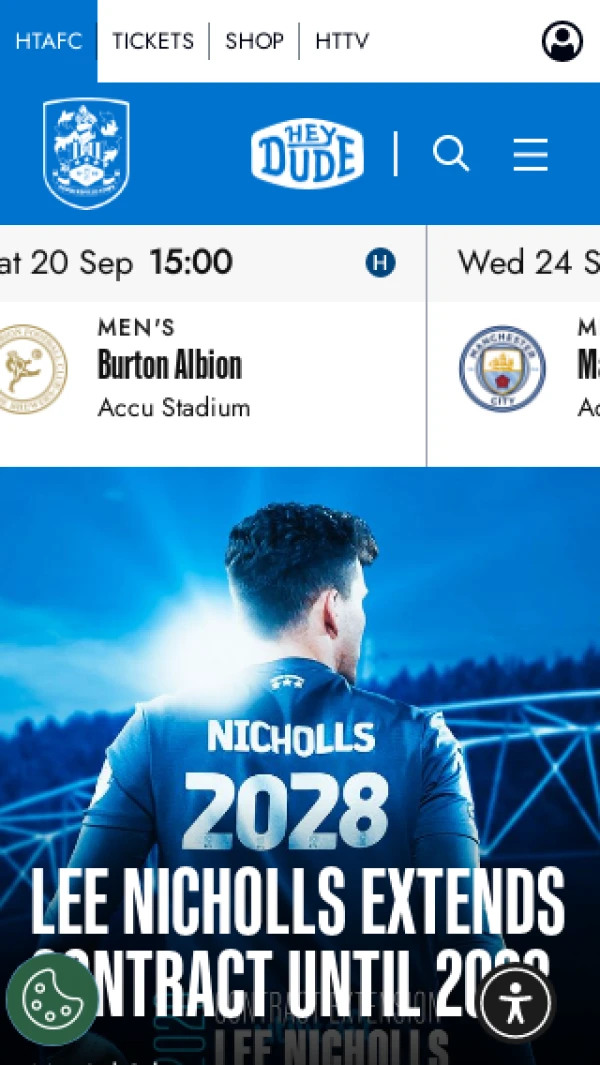The height and width of the screenshot is (1065, 600).
Task: Switch to the HTTV tab
Action: pos(342,41)
